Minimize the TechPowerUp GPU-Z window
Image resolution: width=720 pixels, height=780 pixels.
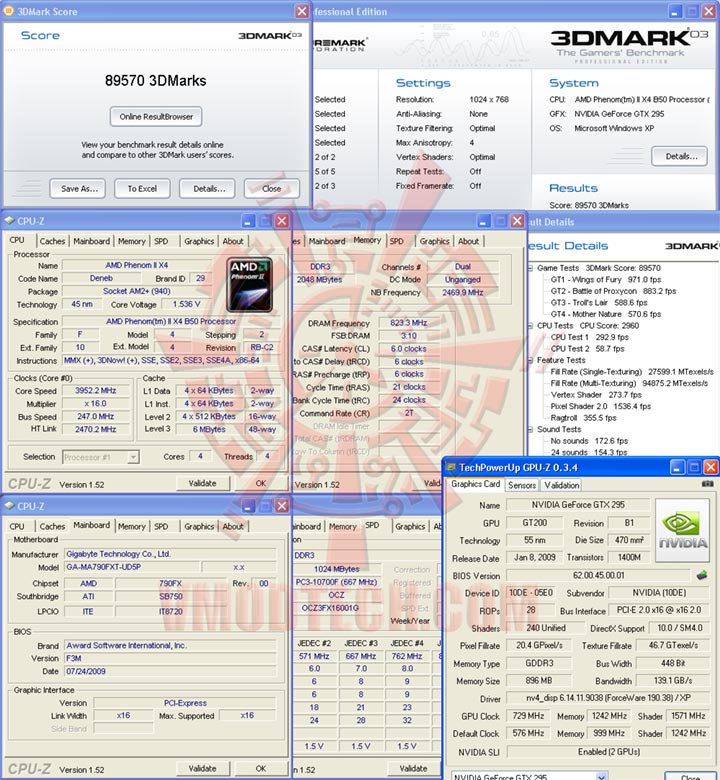point(677,467)
